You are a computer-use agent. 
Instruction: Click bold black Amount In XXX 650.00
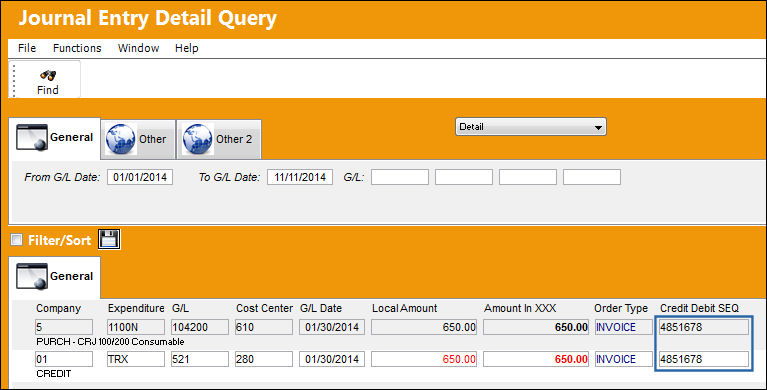tap(536, 327)
